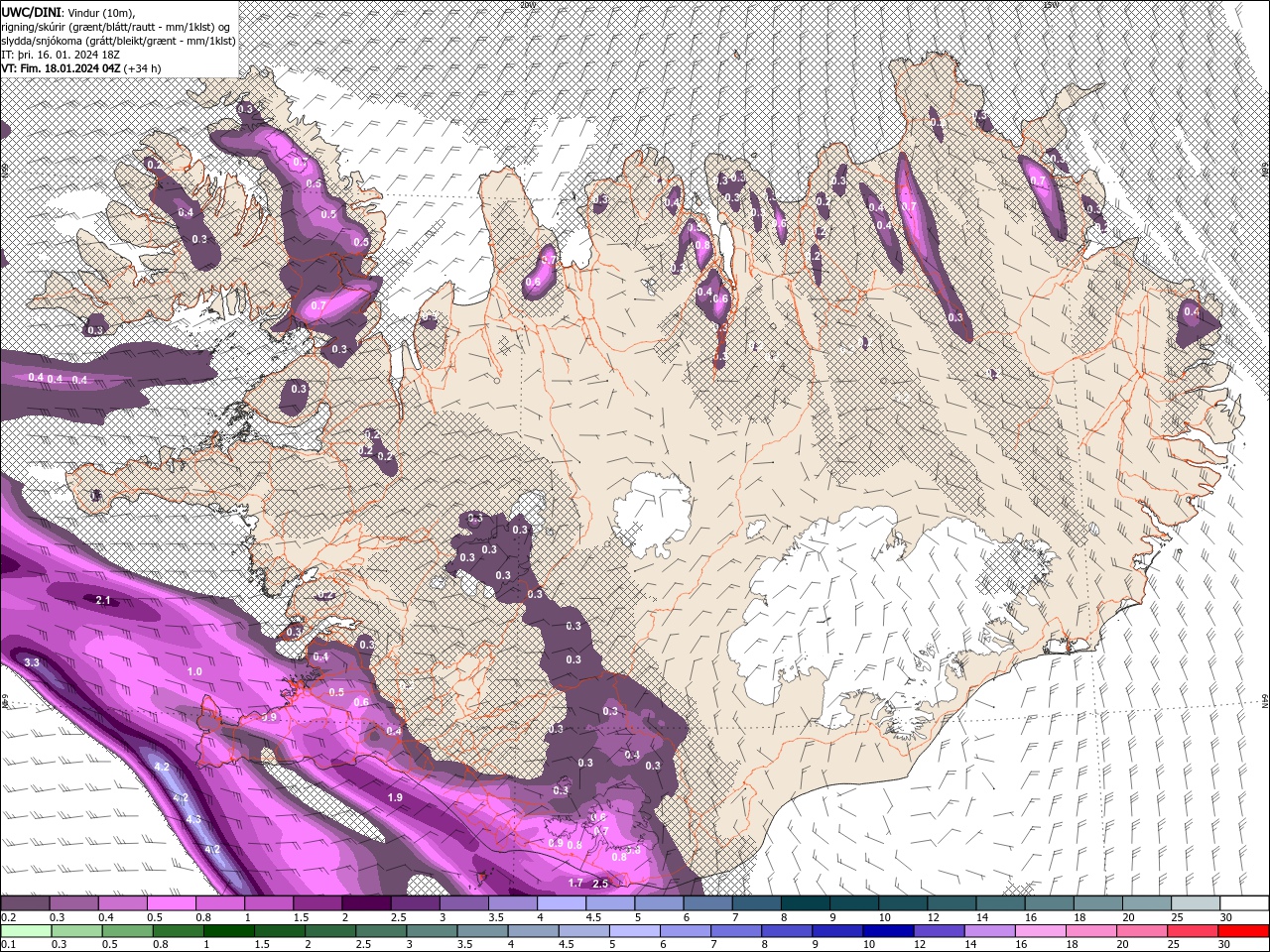Screen dimensions: 1270x952
Task: Click the '12' label in the bottom legend row
Action: (x=921, y=944)
